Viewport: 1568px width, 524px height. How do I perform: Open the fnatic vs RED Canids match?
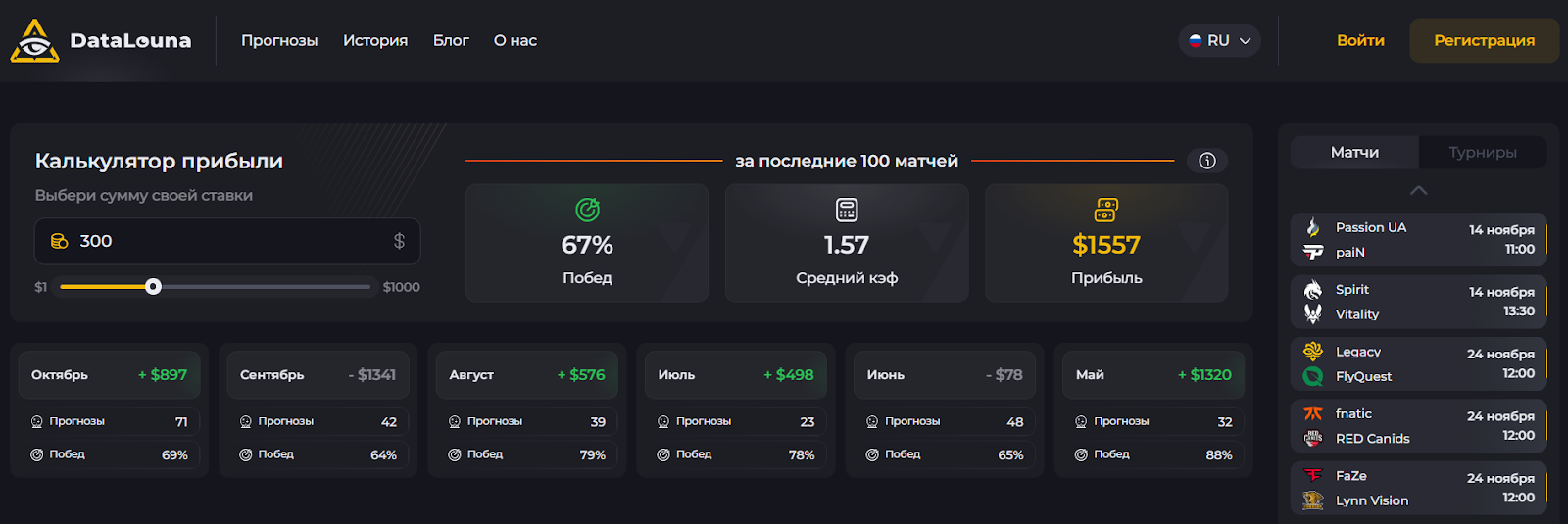pos(1418,426)
